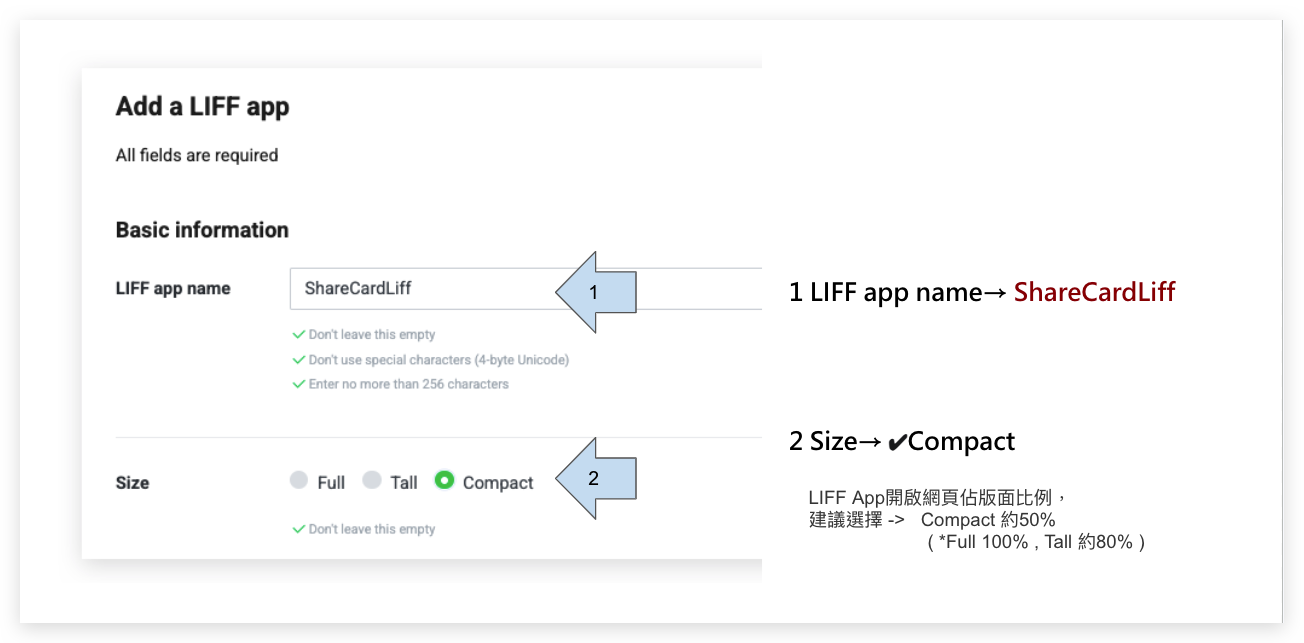Click the green checkmark under the Size options
Viewport: 1304px width, 643px height.
coord(298,529)
